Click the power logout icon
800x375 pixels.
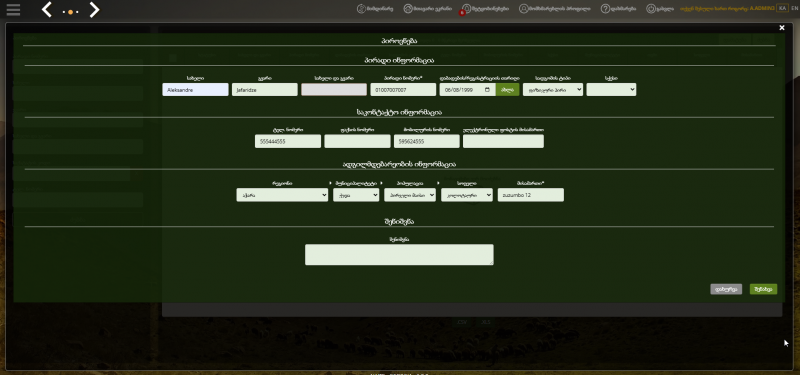(x=651, y=9)
